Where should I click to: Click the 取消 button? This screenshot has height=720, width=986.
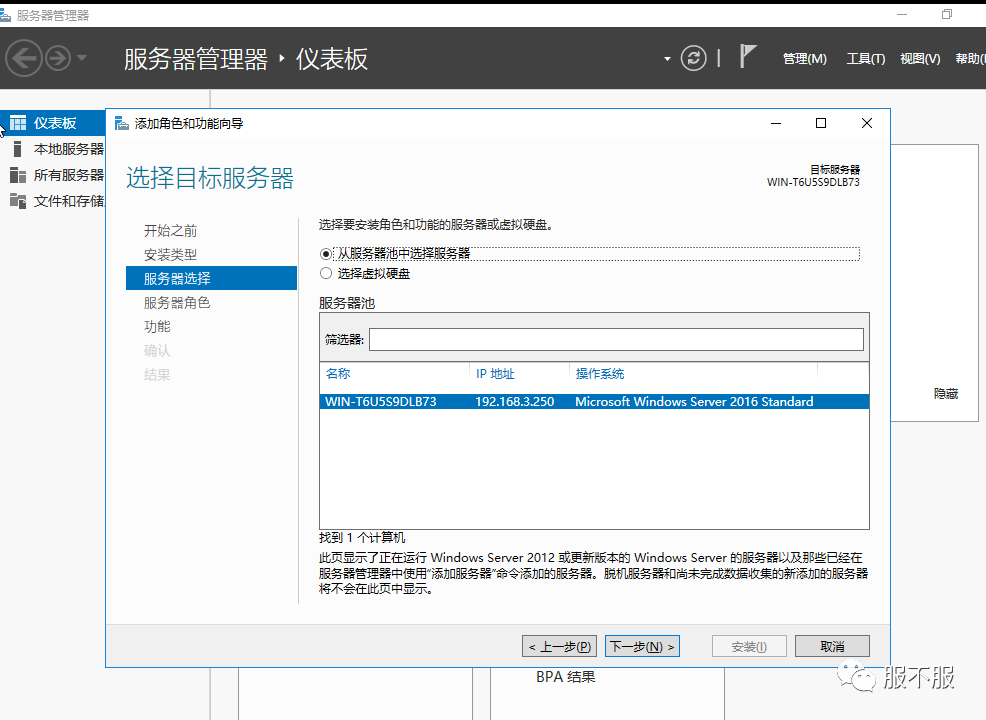[832, 646]
